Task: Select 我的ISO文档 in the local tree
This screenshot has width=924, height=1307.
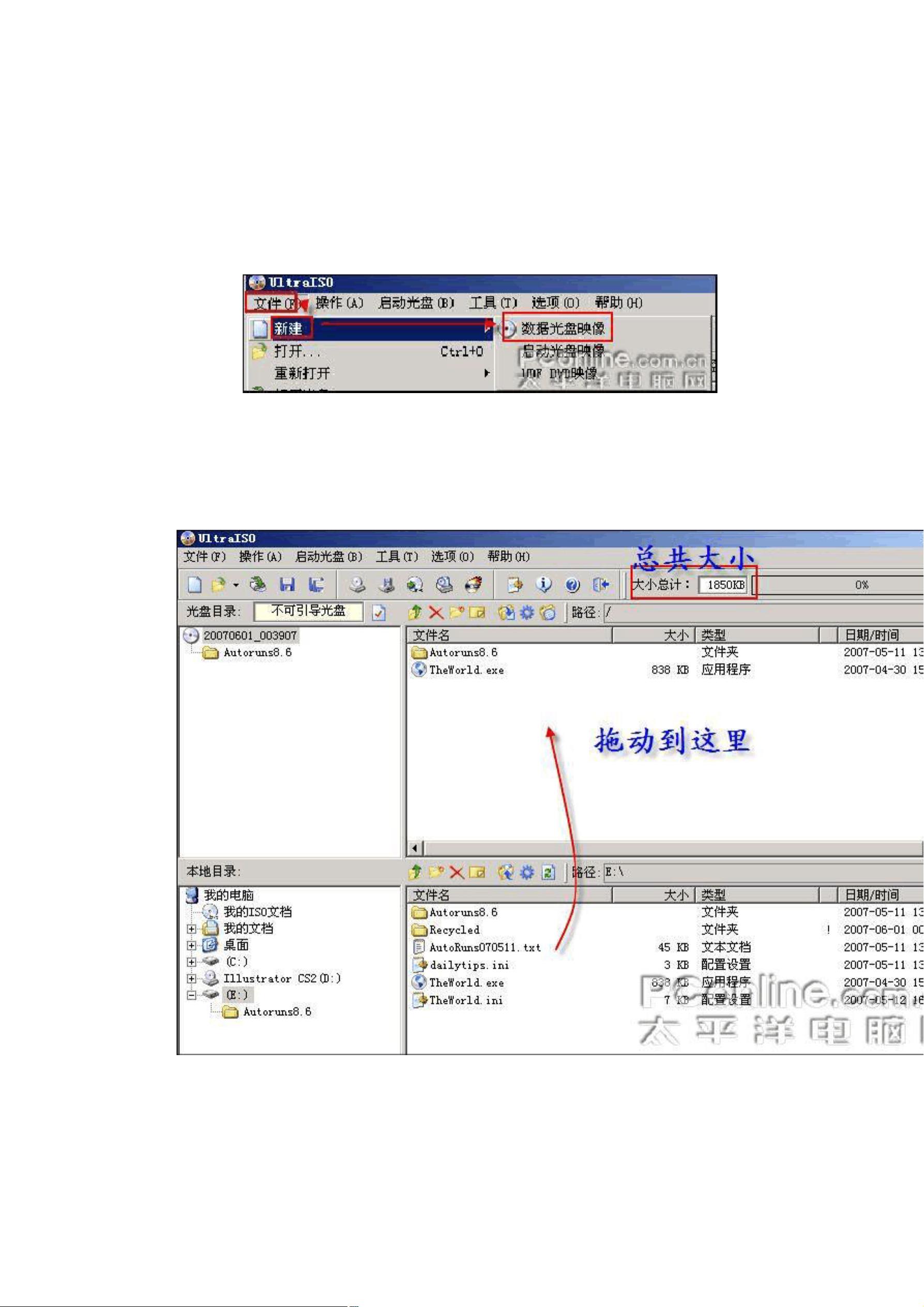Action: (257, 912)
